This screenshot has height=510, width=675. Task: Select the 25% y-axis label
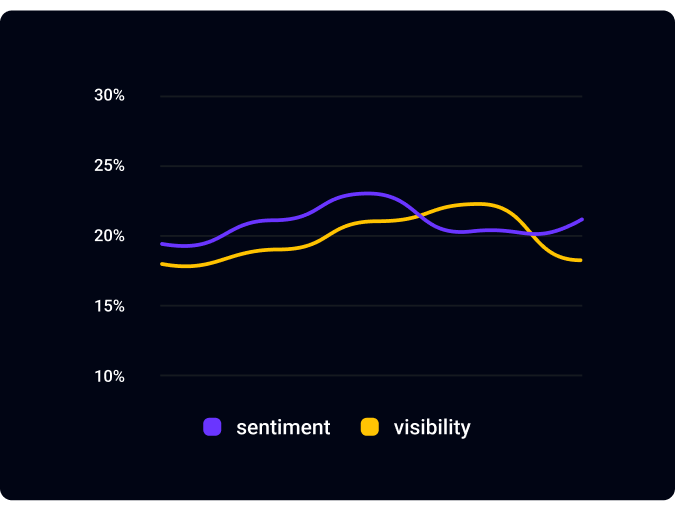tap(109, 166)
